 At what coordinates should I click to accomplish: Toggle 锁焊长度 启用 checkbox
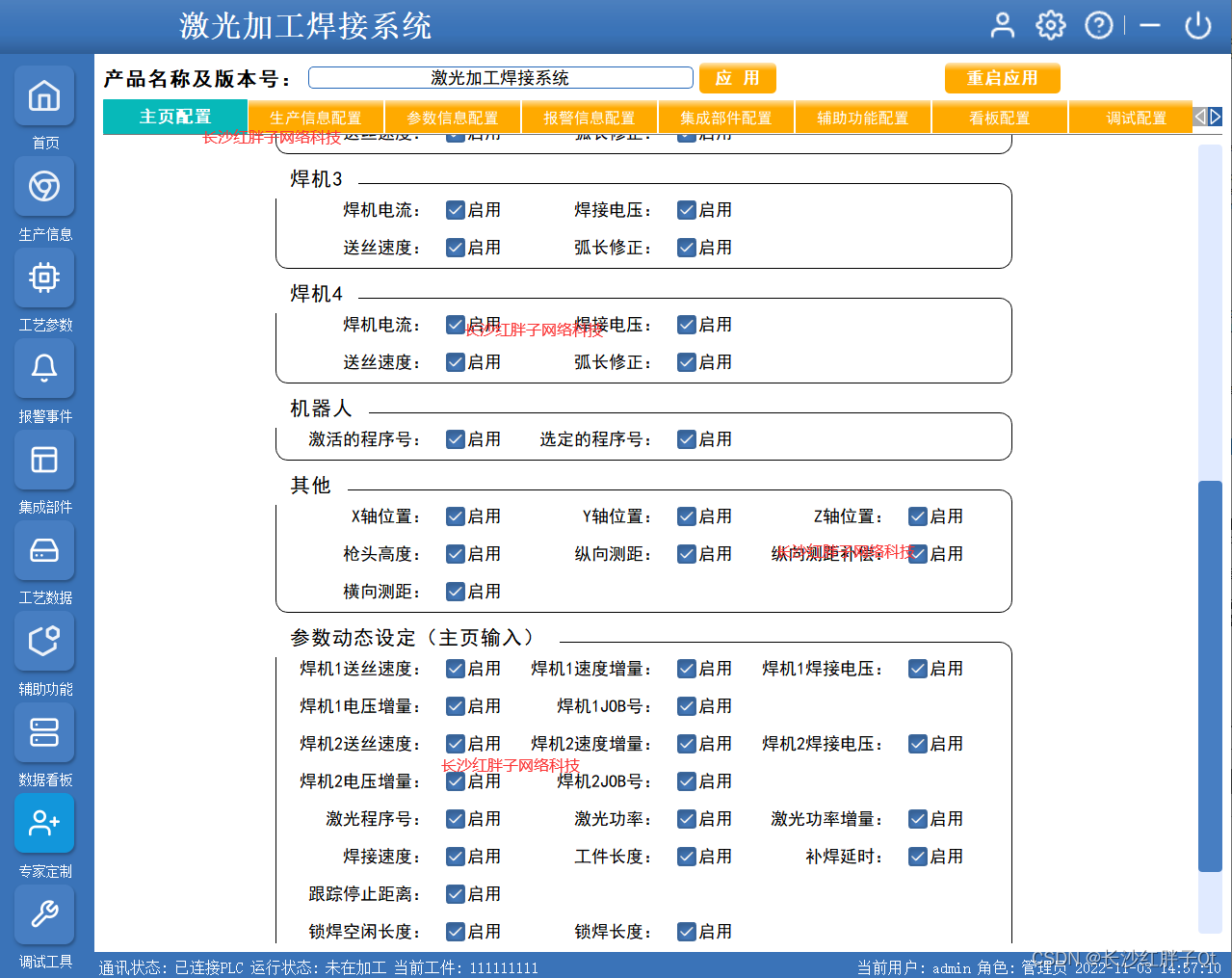[687, 932]
